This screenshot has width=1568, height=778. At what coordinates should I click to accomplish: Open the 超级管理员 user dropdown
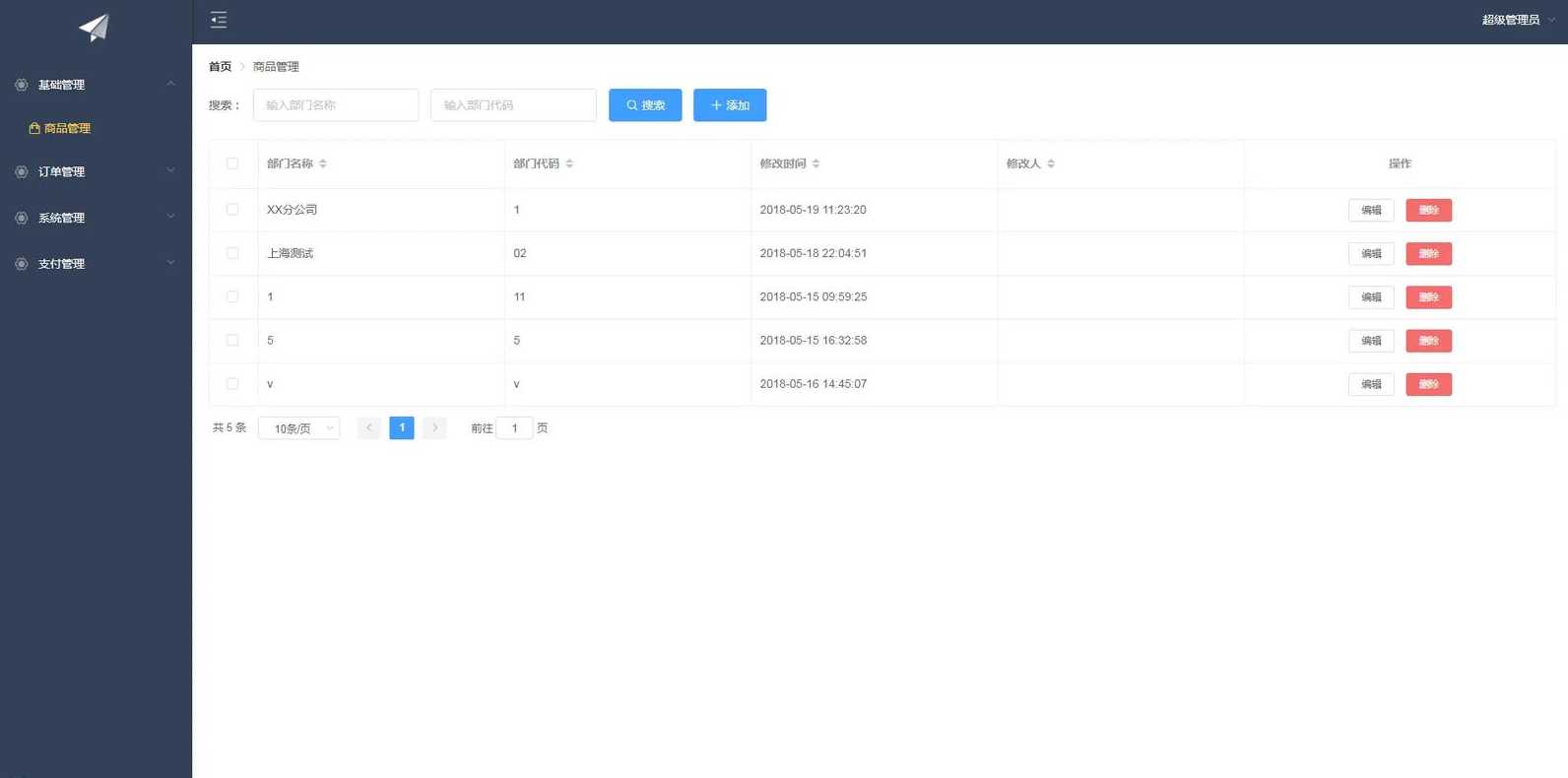click(x=1518, y=20)
